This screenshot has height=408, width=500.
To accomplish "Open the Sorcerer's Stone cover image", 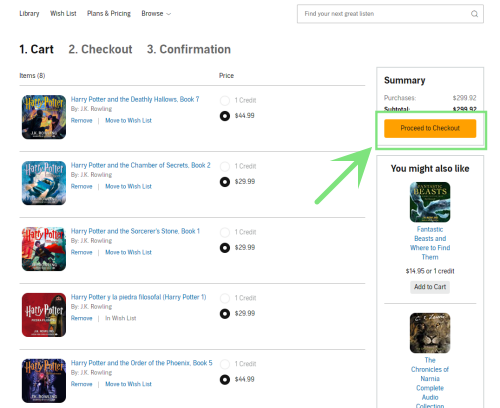I will point(44,249).
